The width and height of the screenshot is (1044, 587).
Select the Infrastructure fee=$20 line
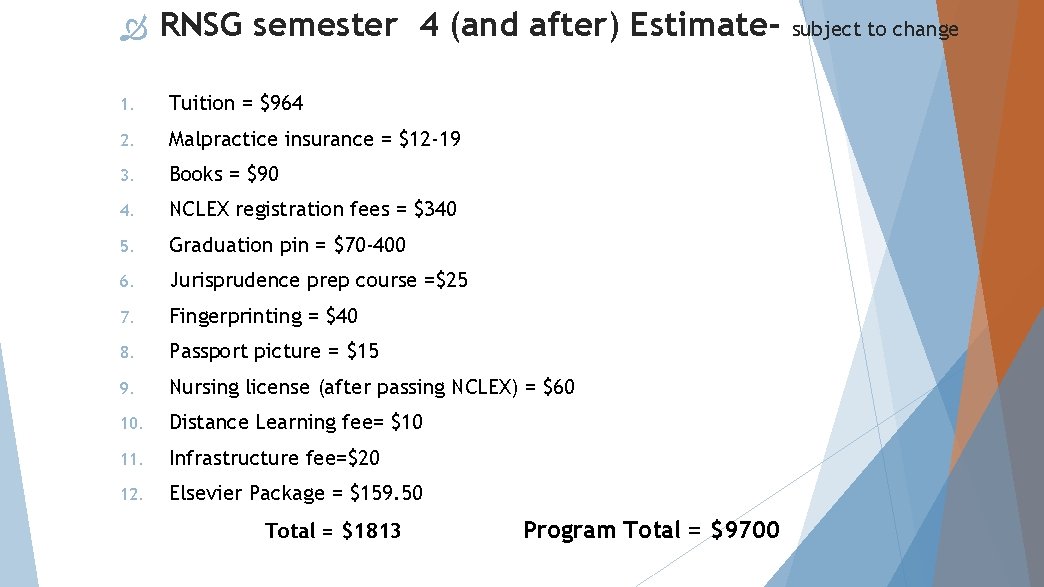pos(274,458)
